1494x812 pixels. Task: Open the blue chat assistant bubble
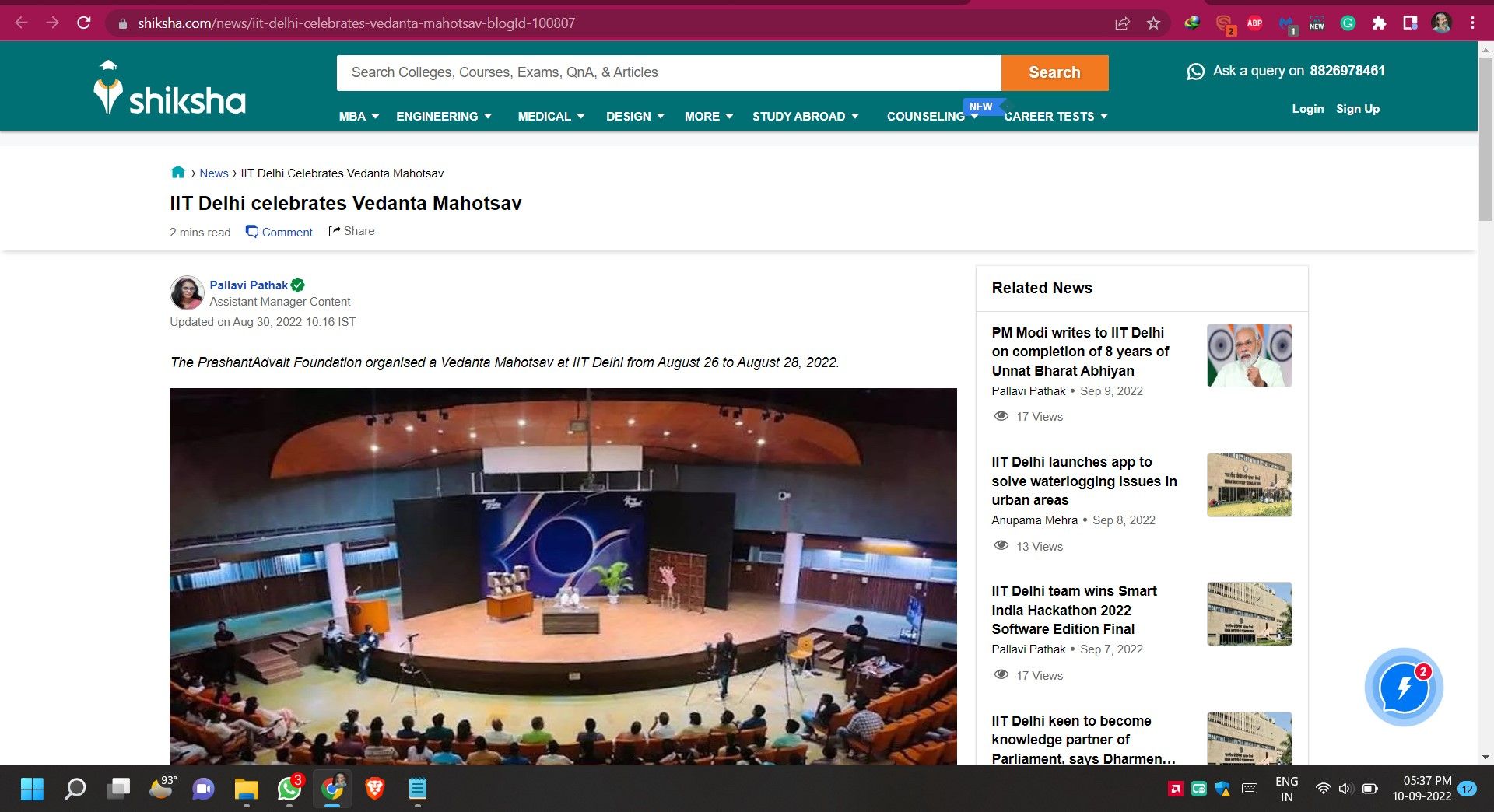[1404, 688]
